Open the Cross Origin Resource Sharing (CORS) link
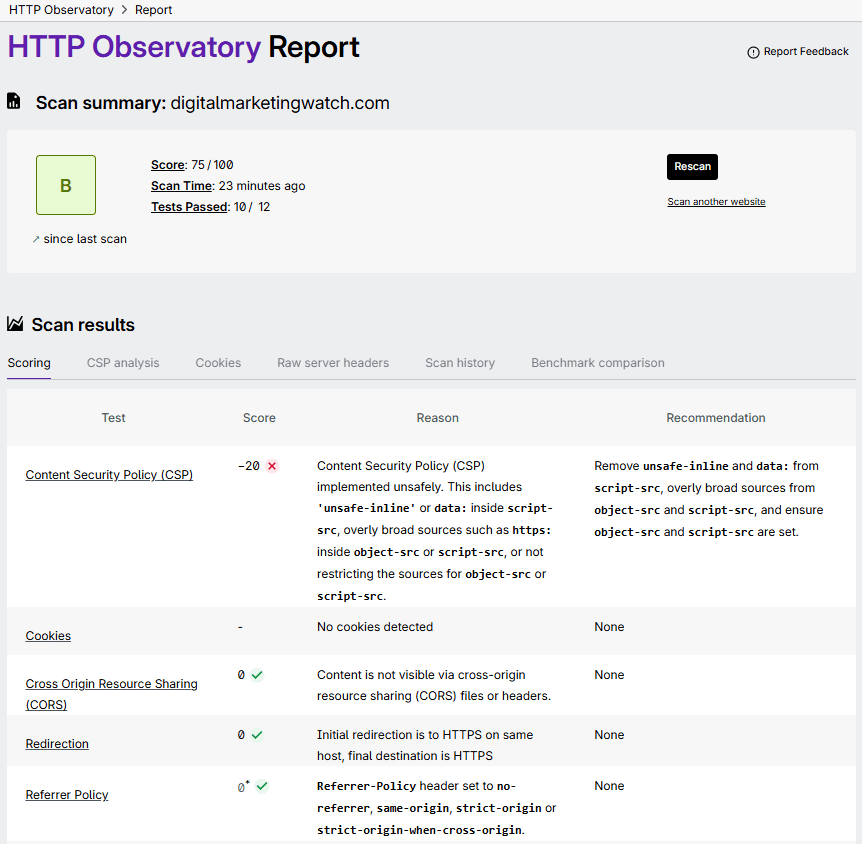862x844 pixels. tap(112, 694)
